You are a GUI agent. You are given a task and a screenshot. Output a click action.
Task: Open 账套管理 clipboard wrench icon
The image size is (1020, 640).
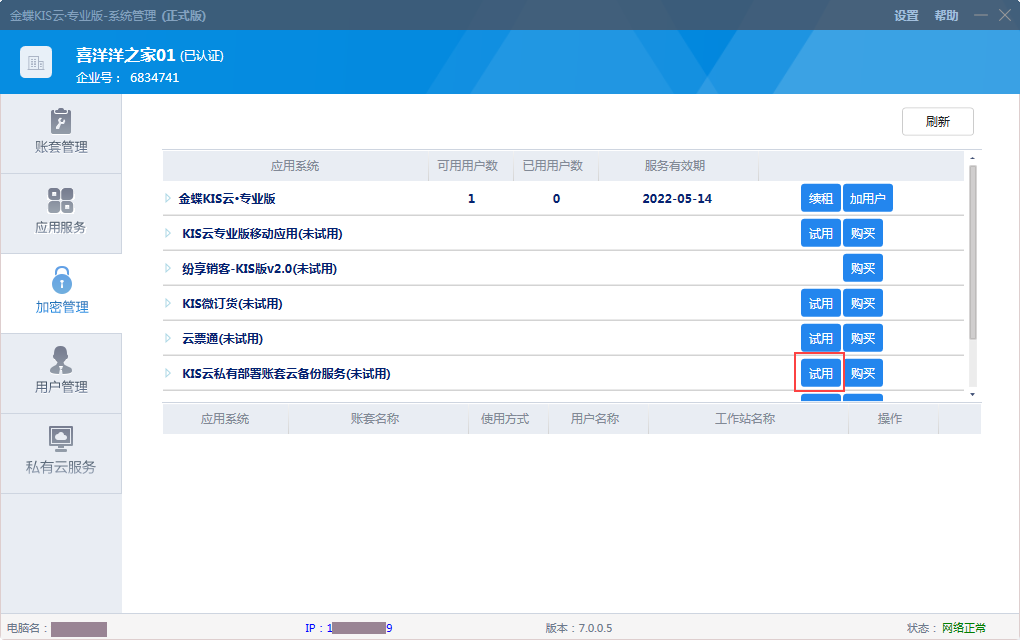60,121
